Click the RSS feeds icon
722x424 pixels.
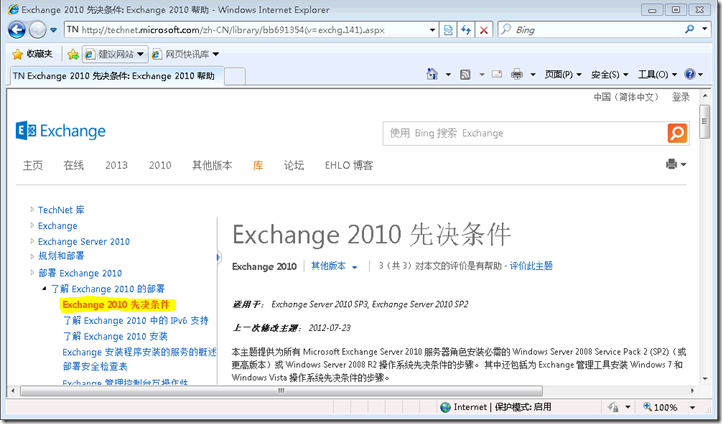point(466,74)
